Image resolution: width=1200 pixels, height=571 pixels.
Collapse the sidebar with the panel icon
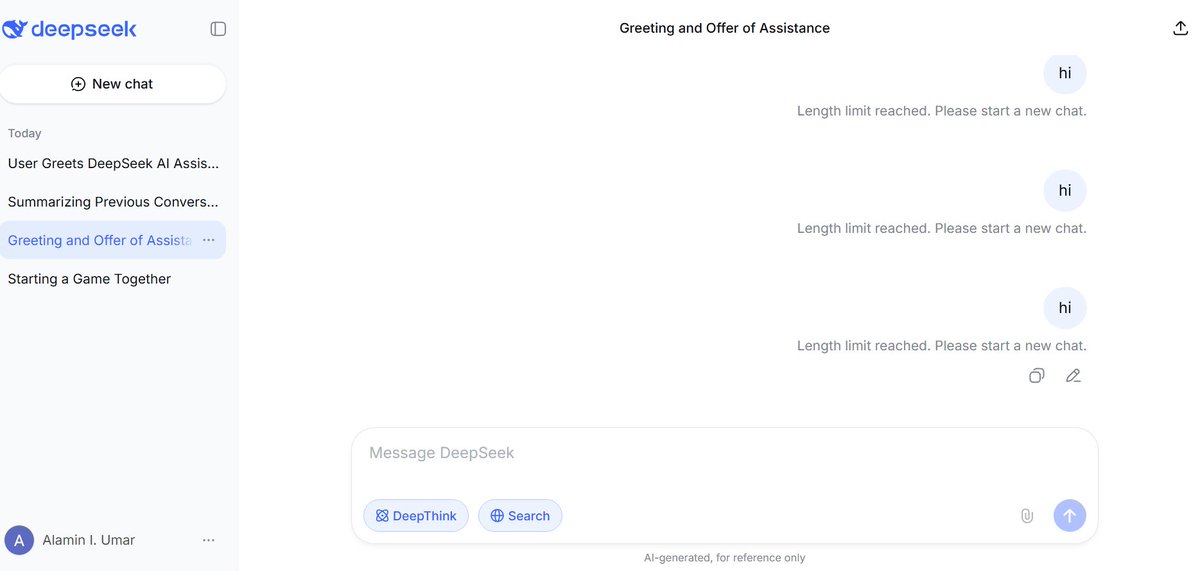(218, 29)
